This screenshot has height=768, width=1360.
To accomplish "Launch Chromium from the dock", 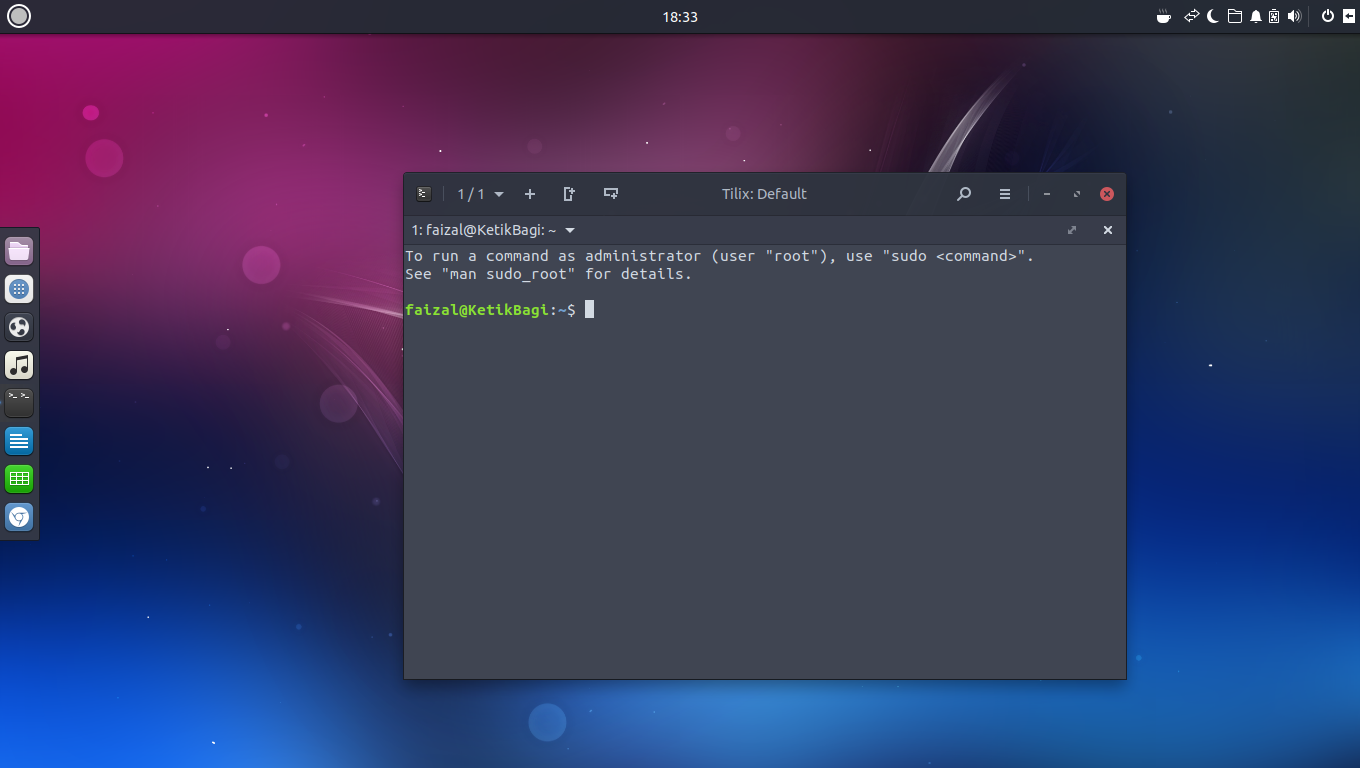I will click(19, 517).
